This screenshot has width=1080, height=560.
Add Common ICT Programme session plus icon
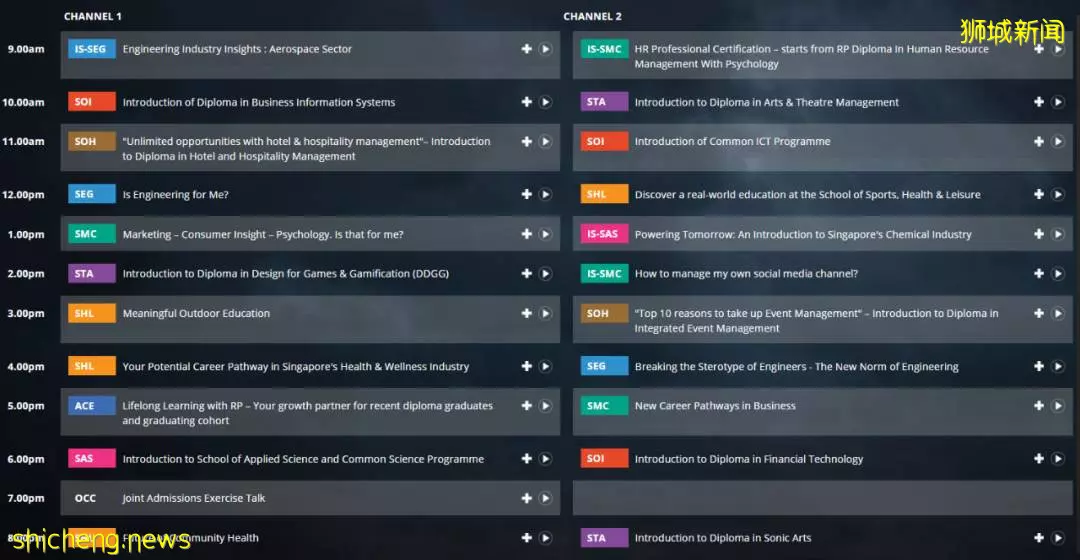click(x=1039, y=141)
